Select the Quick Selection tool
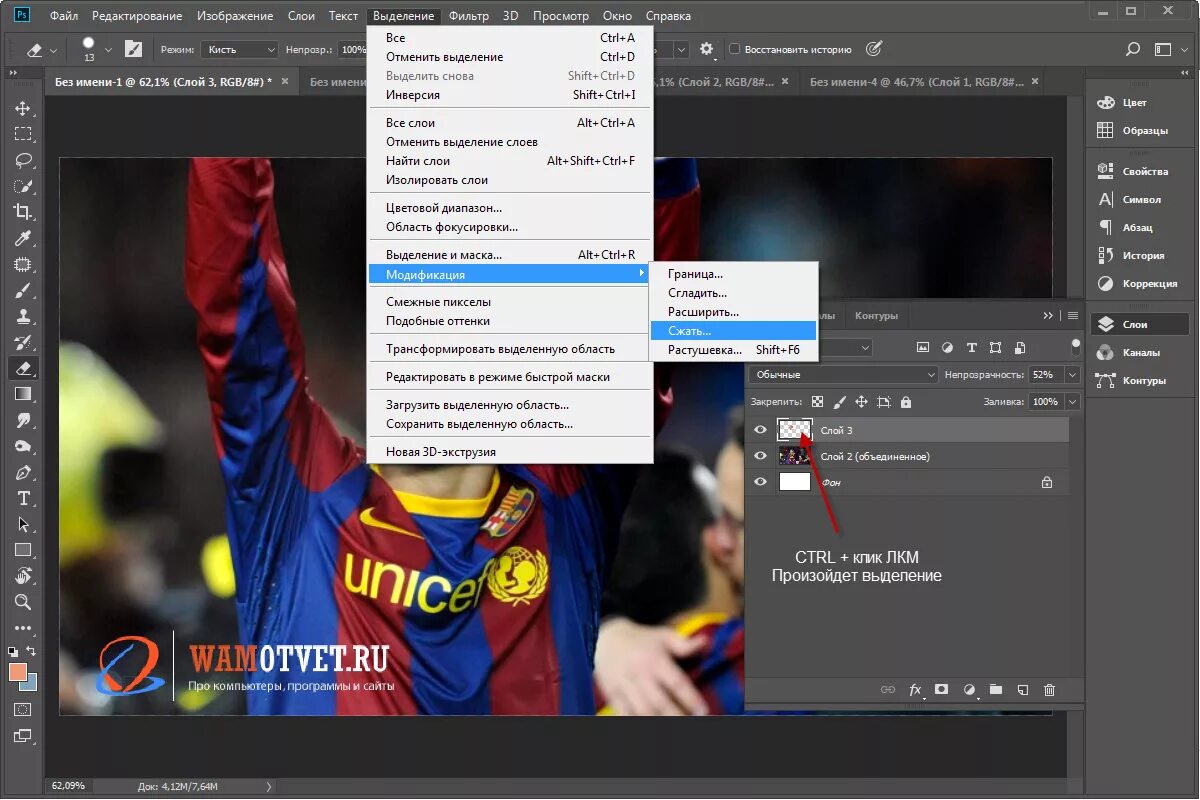Image resolution: width=1200 pixels, height=800 pixels. pyautogui.click(x=23, y=186)
